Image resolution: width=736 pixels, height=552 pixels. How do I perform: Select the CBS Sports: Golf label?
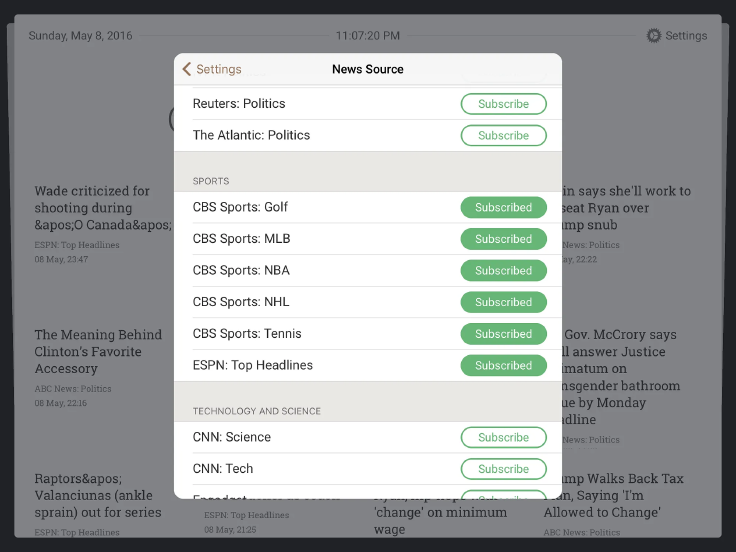pyautogui.click(x=240, y=207)
